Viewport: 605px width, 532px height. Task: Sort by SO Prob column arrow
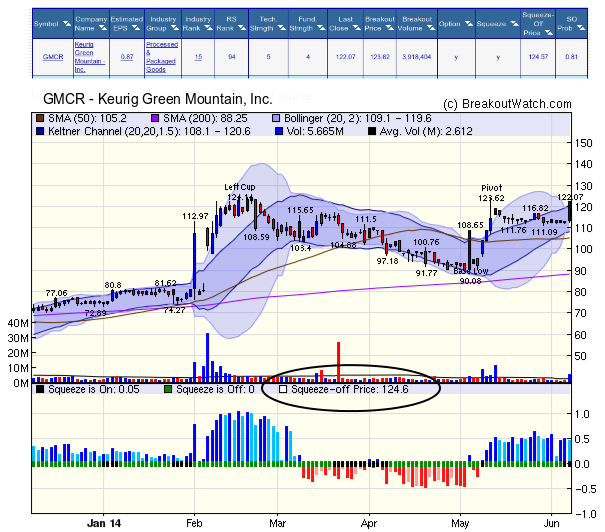click(x=581, y=28)
